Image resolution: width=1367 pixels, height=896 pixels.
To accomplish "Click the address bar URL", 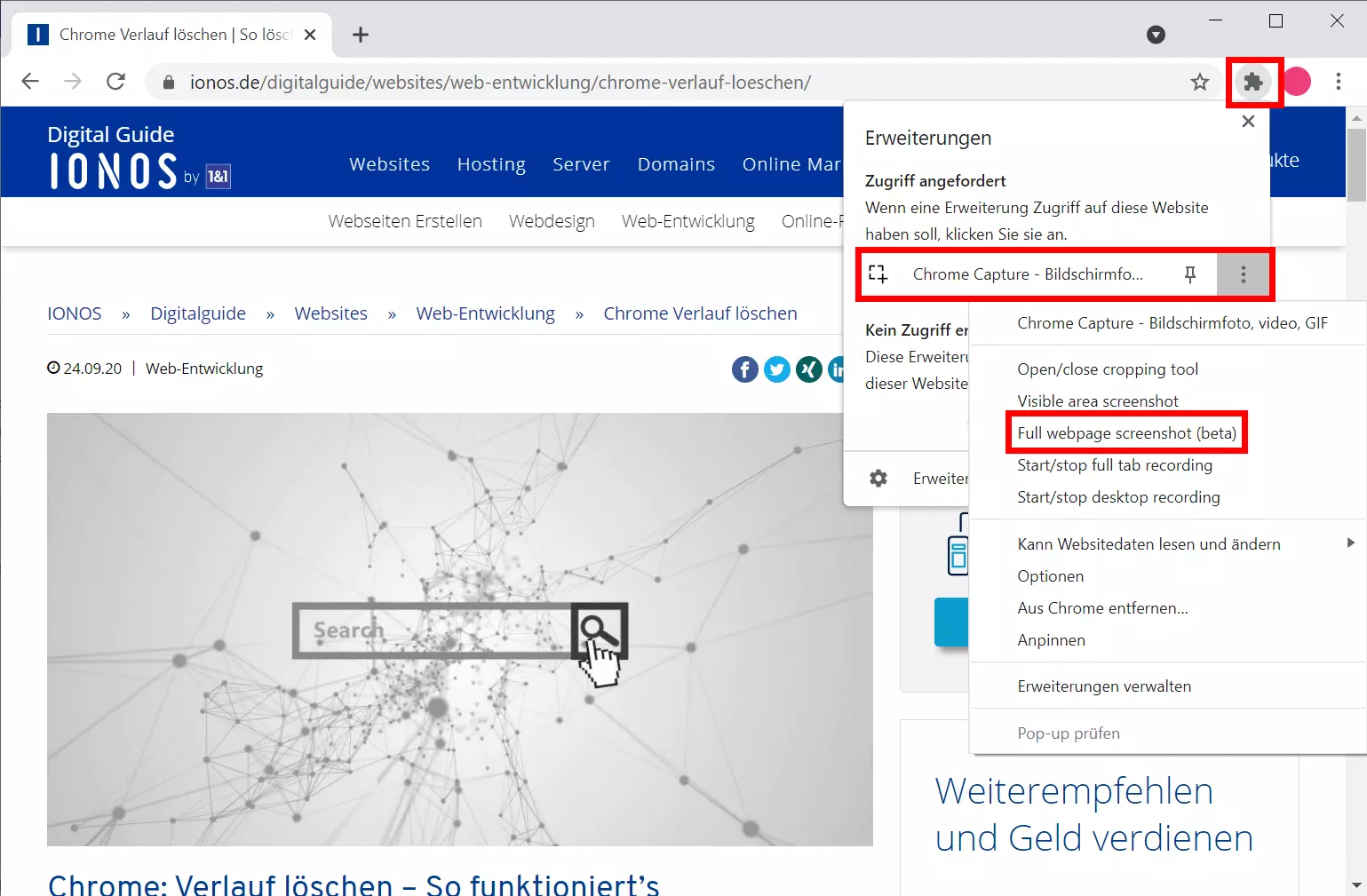I will [500, 83].
